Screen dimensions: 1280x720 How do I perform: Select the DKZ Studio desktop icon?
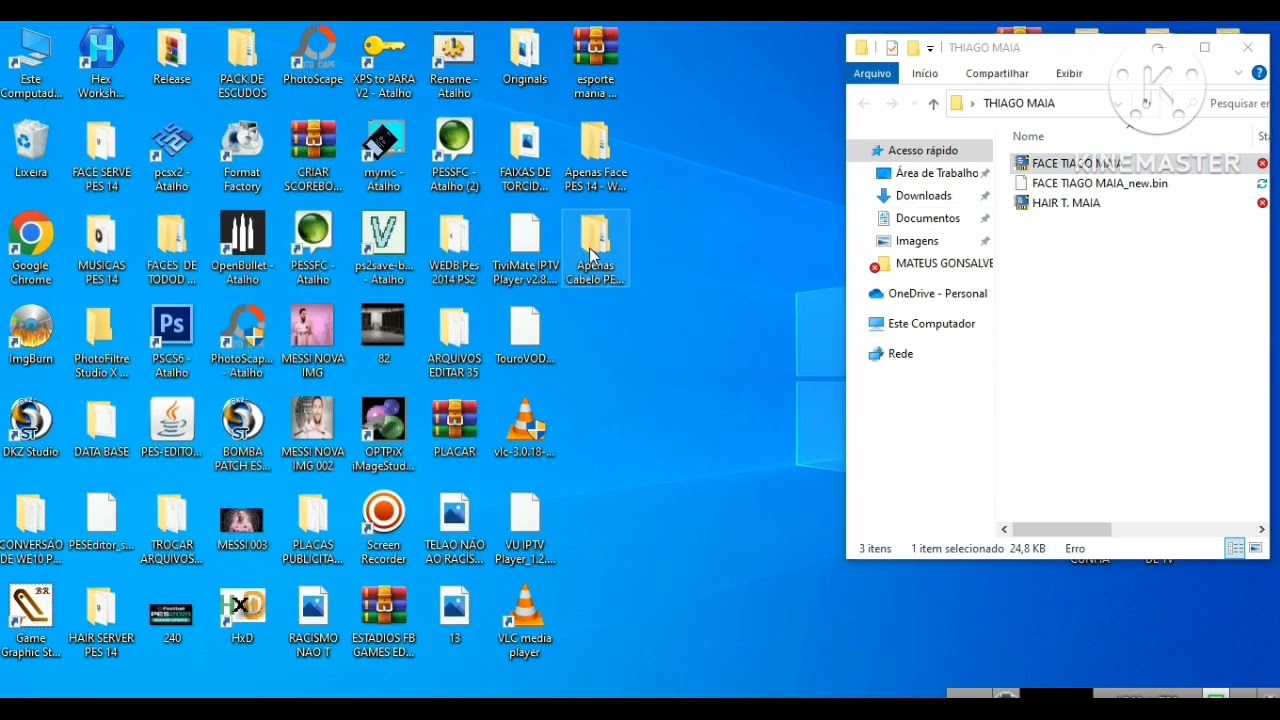[31, 428]
